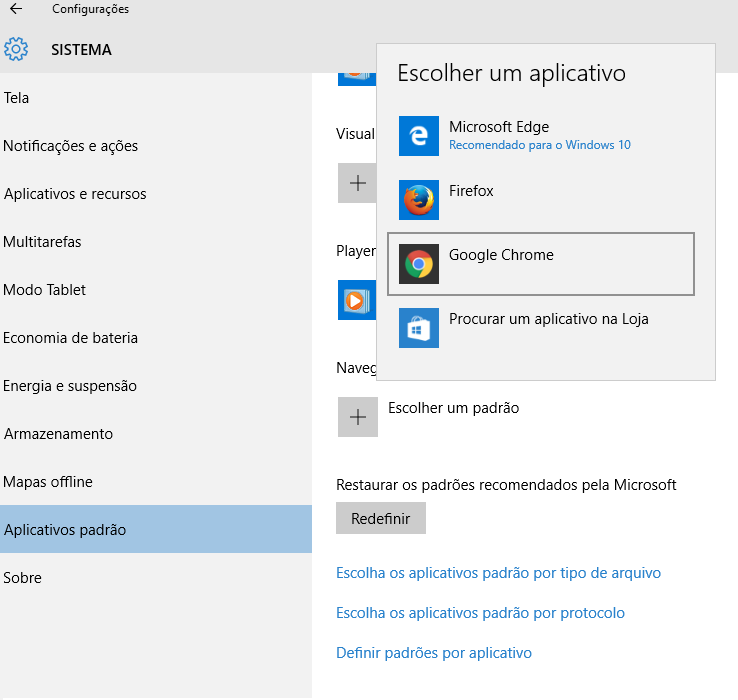
Task: Open Energia e suspensão settings
Action: click(156, 386)
